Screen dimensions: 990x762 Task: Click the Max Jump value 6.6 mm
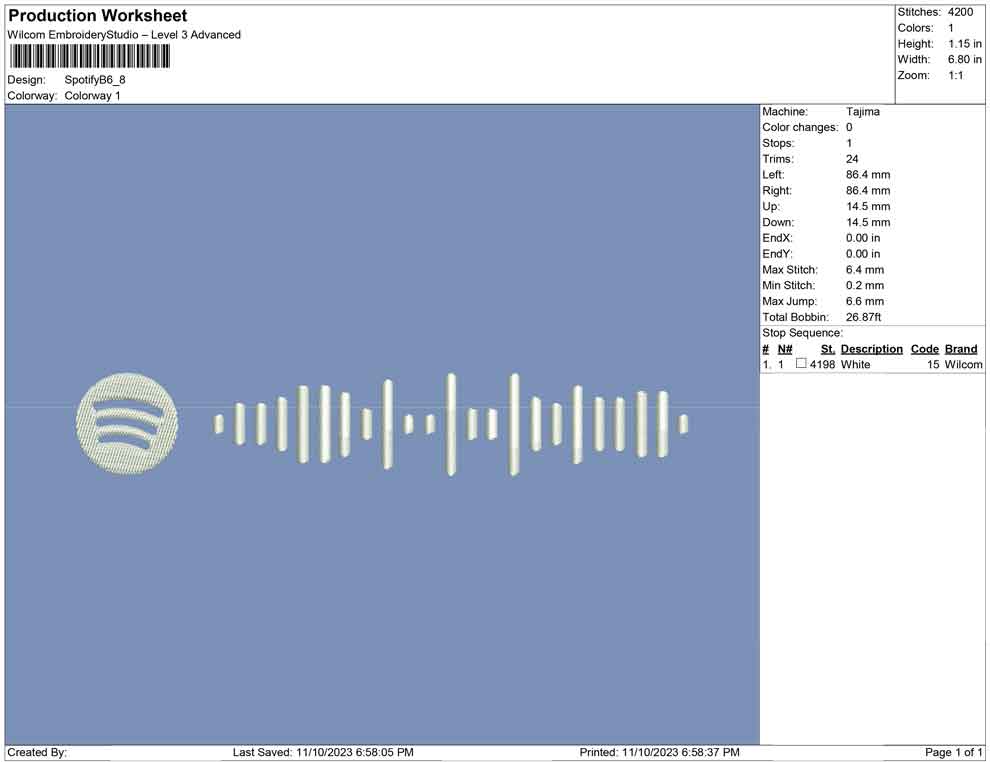(865, 301)
